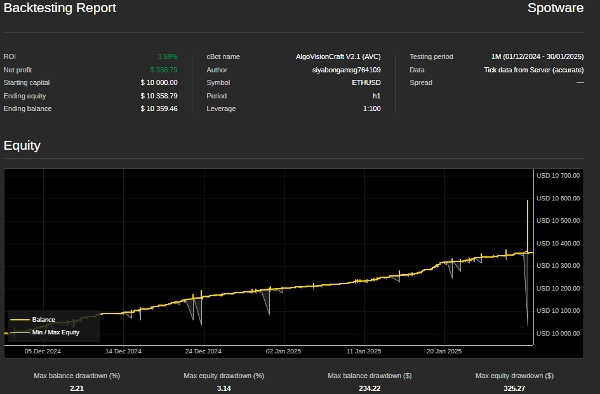Click the Testing period label
The height and width of the screenshot is (394, 600).
point(431,57)
